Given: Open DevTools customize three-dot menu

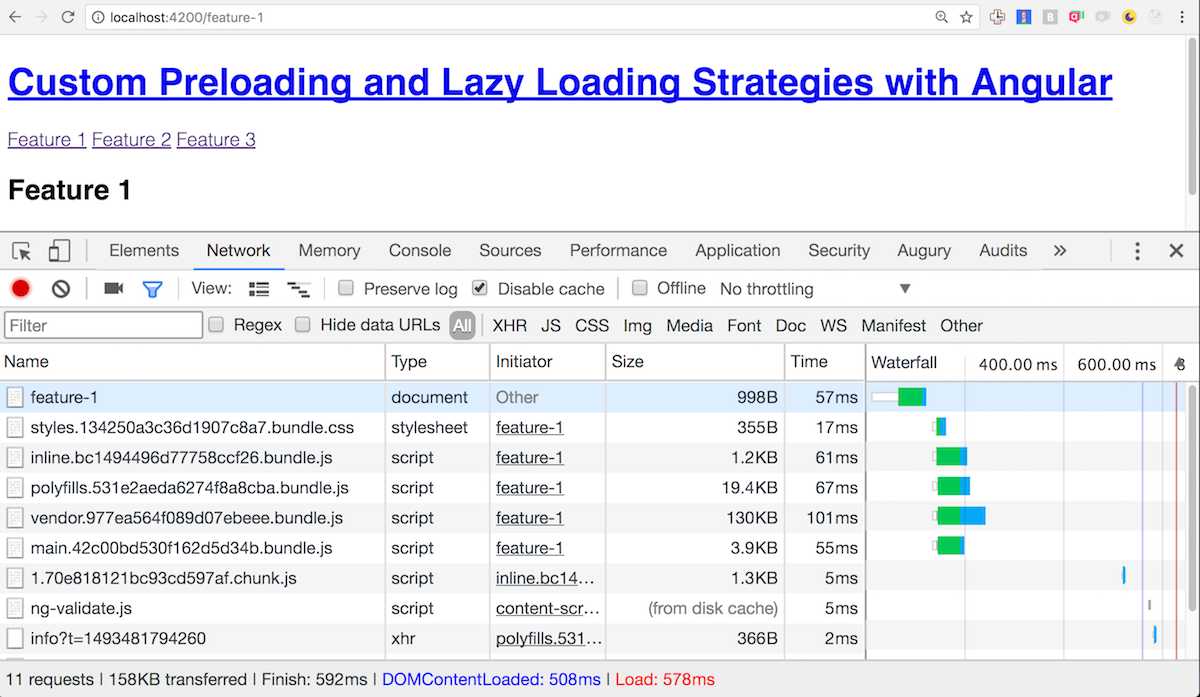Looking at the screenshot, I should click(x=1137, y=251).
